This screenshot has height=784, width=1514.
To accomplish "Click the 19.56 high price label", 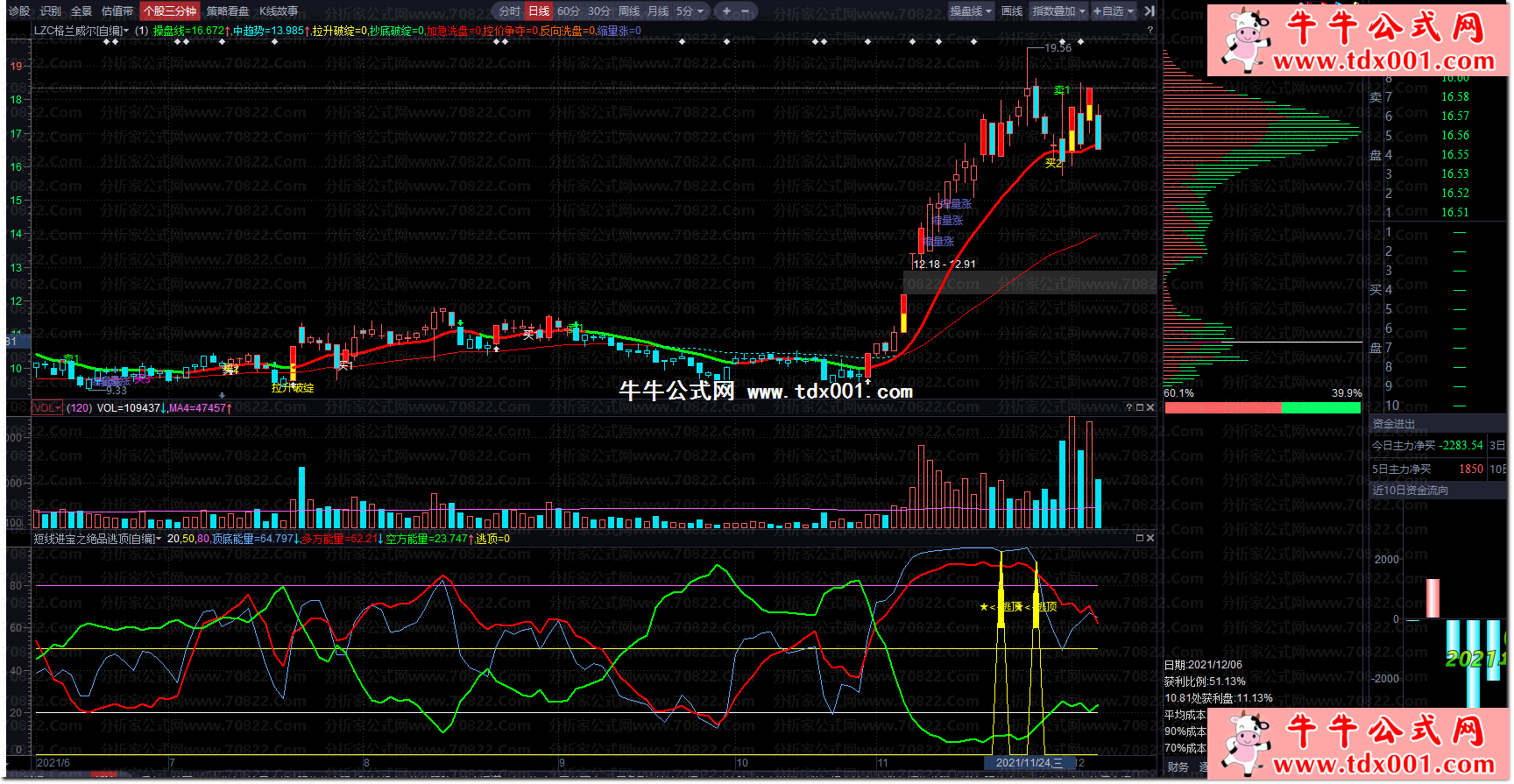I will click(x=1058, y=48).
